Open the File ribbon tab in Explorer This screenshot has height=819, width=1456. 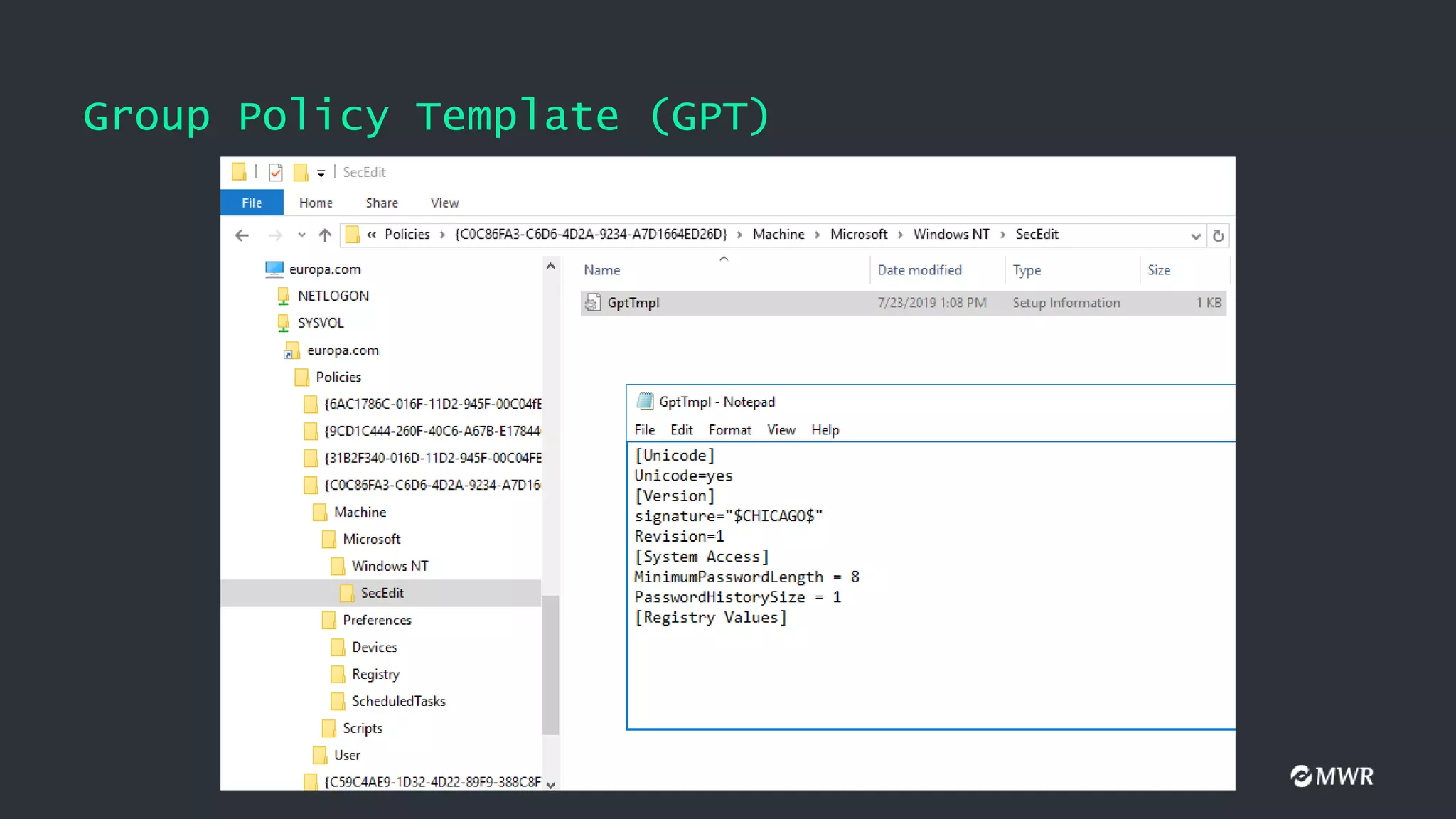point(252,203)
